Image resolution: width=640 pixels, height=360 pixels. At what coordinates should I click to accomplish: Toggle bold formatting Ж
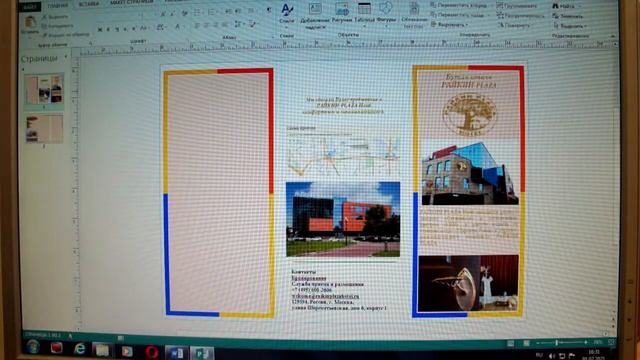tap(100, 29)
